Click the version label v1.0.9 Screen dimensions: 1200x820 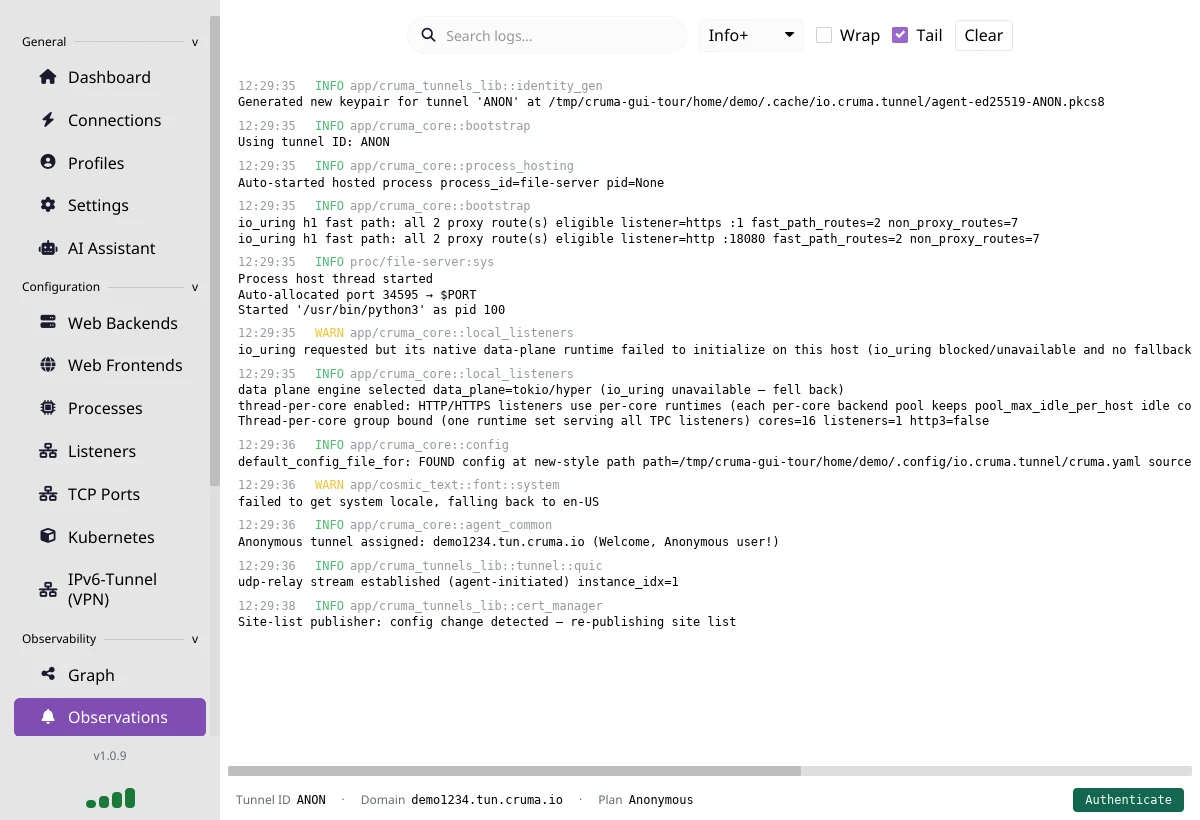pyautogui.click(x=110, y=756)
